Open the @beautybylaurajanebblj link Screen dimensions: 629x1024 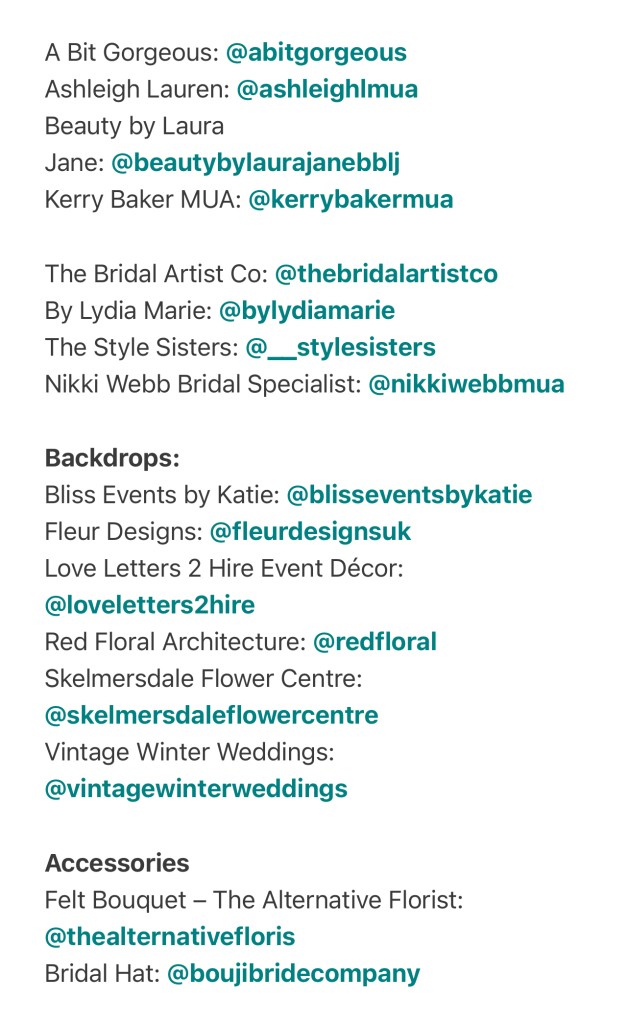[255, 163]
